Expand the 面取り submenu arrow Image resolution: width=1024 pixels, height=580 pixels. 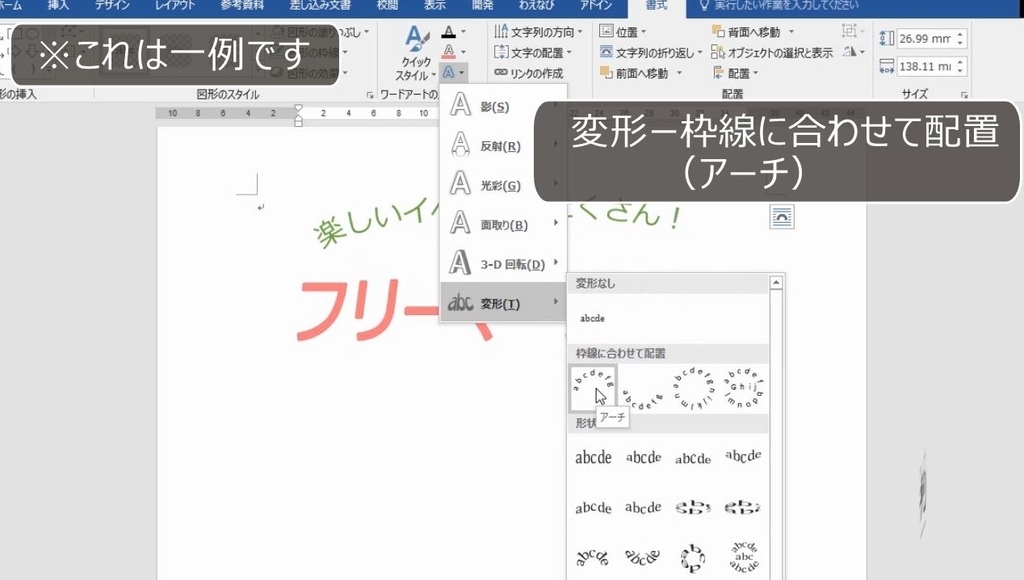[x=556, y=223]
